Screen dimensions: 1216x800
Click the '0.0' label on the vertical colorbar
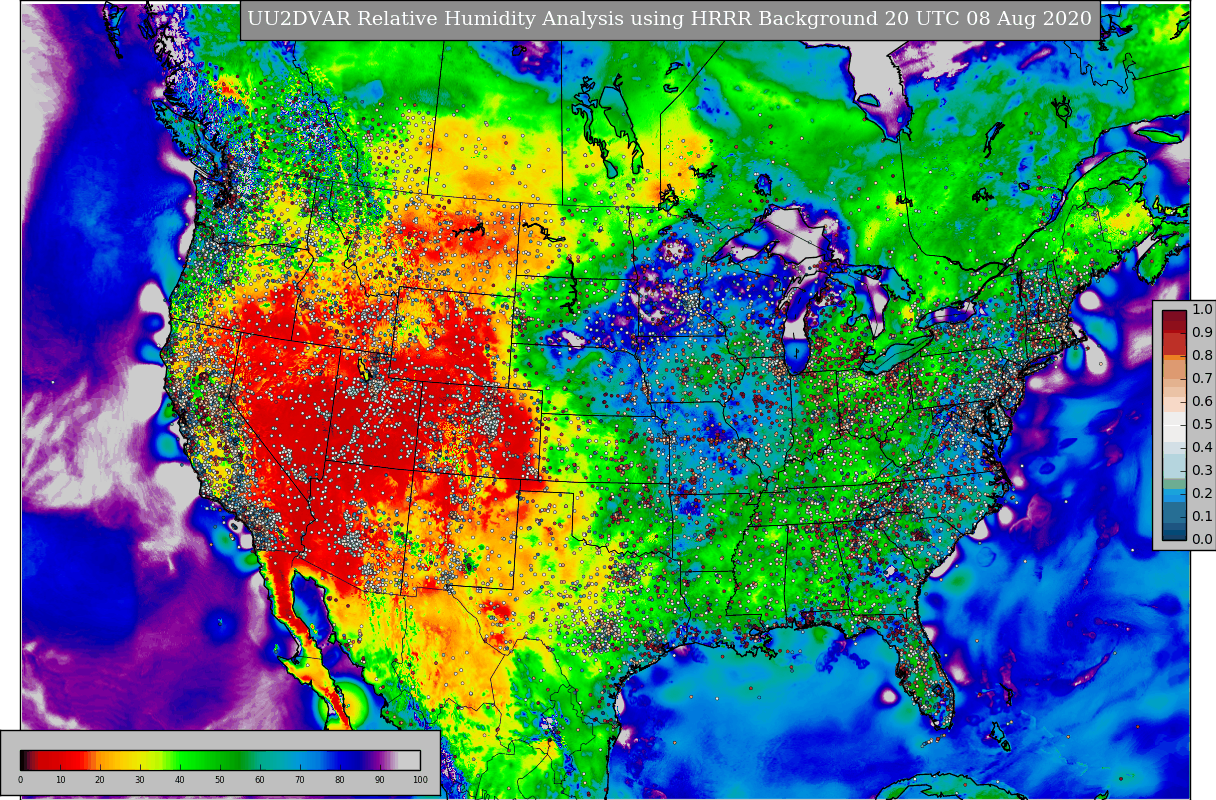(1202, 539)
